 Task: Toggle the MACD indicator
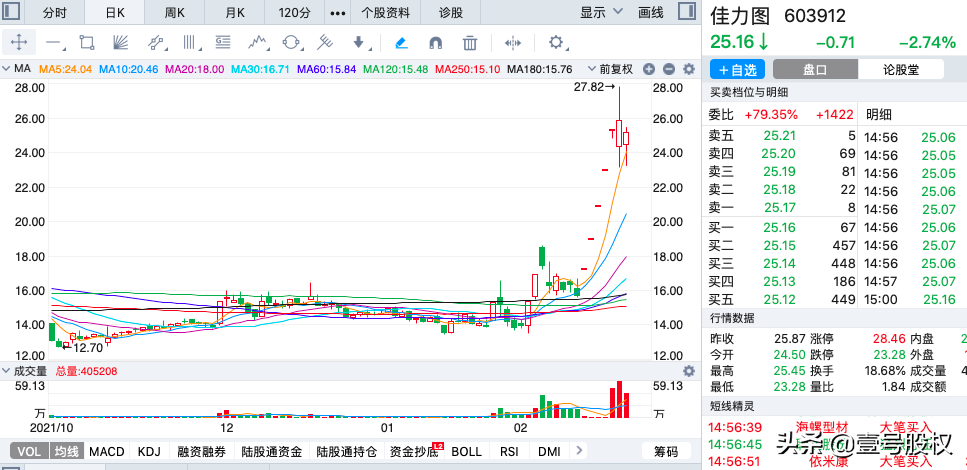coord(107,451)
